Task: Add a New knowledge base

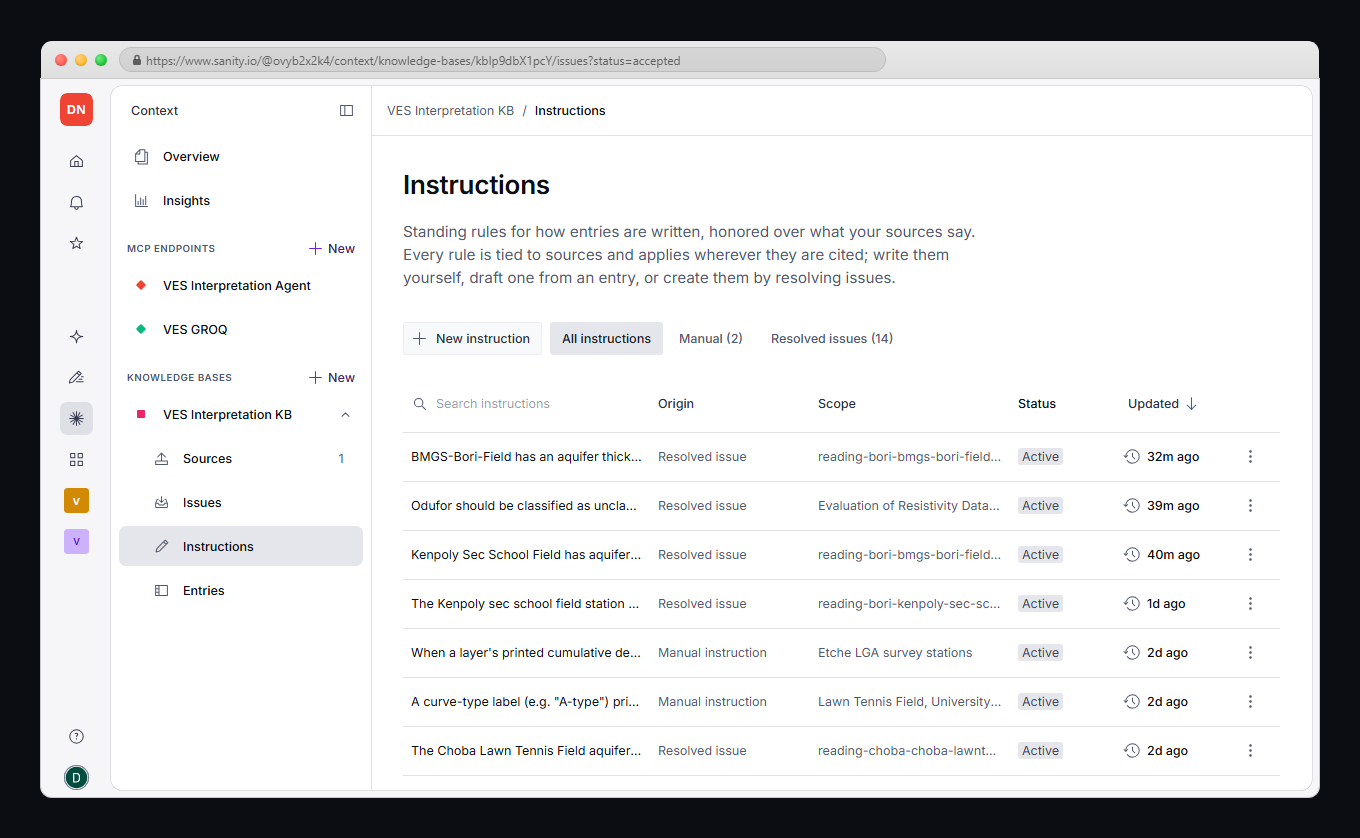Action: click(332, 378)
